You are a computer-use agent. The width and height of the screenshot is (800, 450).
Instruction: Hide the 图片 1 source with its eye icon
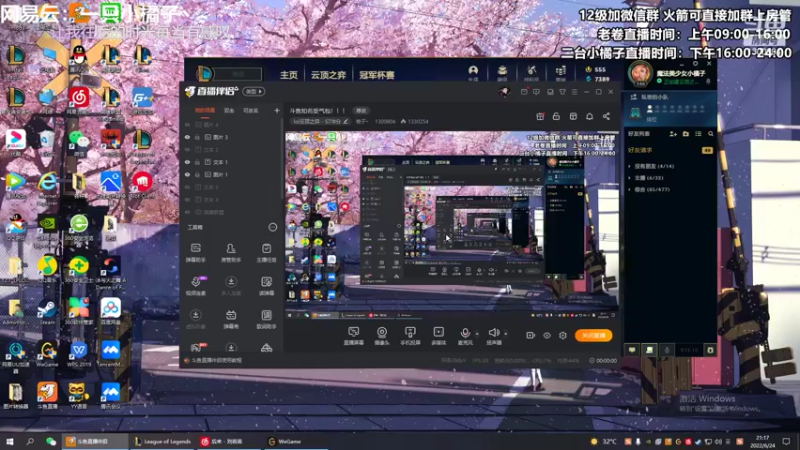[x=187, y=174]
